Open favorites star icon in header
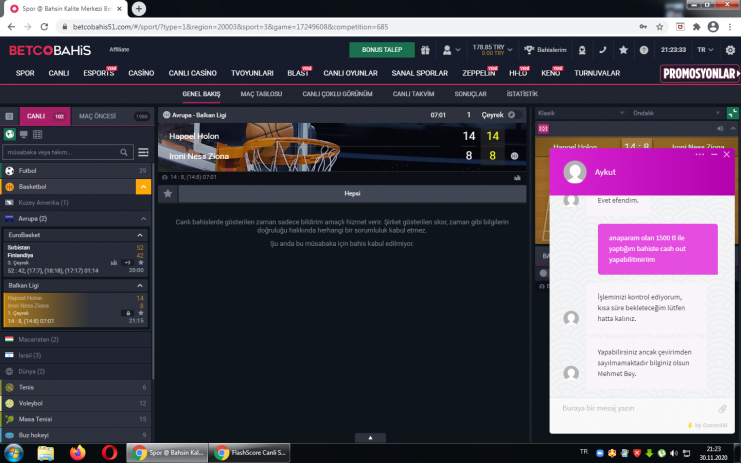Image resolution: width=741 pixels, height=463 pixels. [623, 50]
